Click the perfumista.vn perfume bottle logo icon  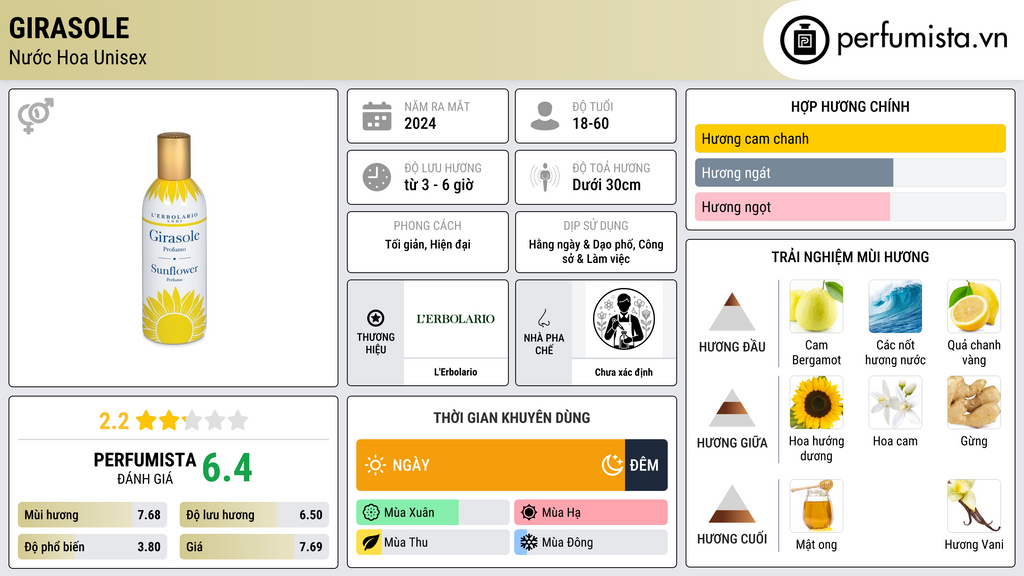[804, 40]
